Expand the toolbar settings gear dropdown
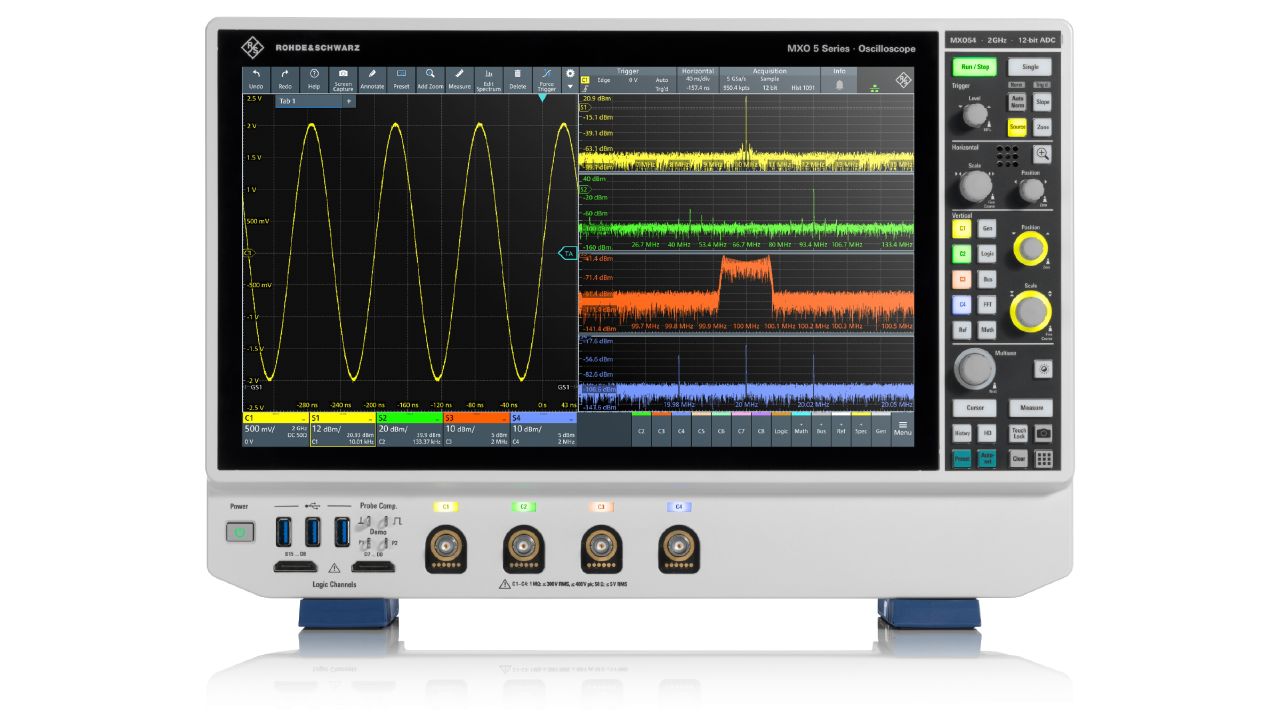 [x=570, y=78]
